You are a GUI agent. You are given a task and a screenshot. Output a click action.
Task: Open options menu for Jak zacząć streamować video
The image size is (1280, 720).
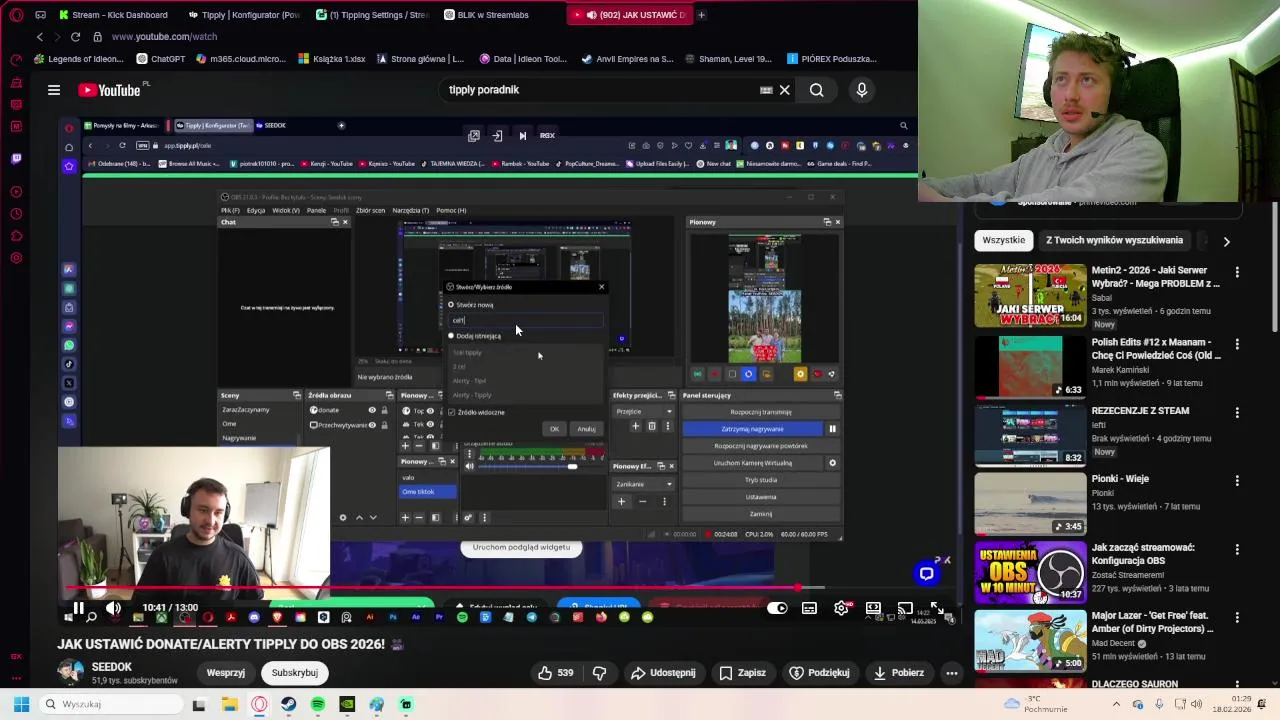click(x=1237, y=549)
